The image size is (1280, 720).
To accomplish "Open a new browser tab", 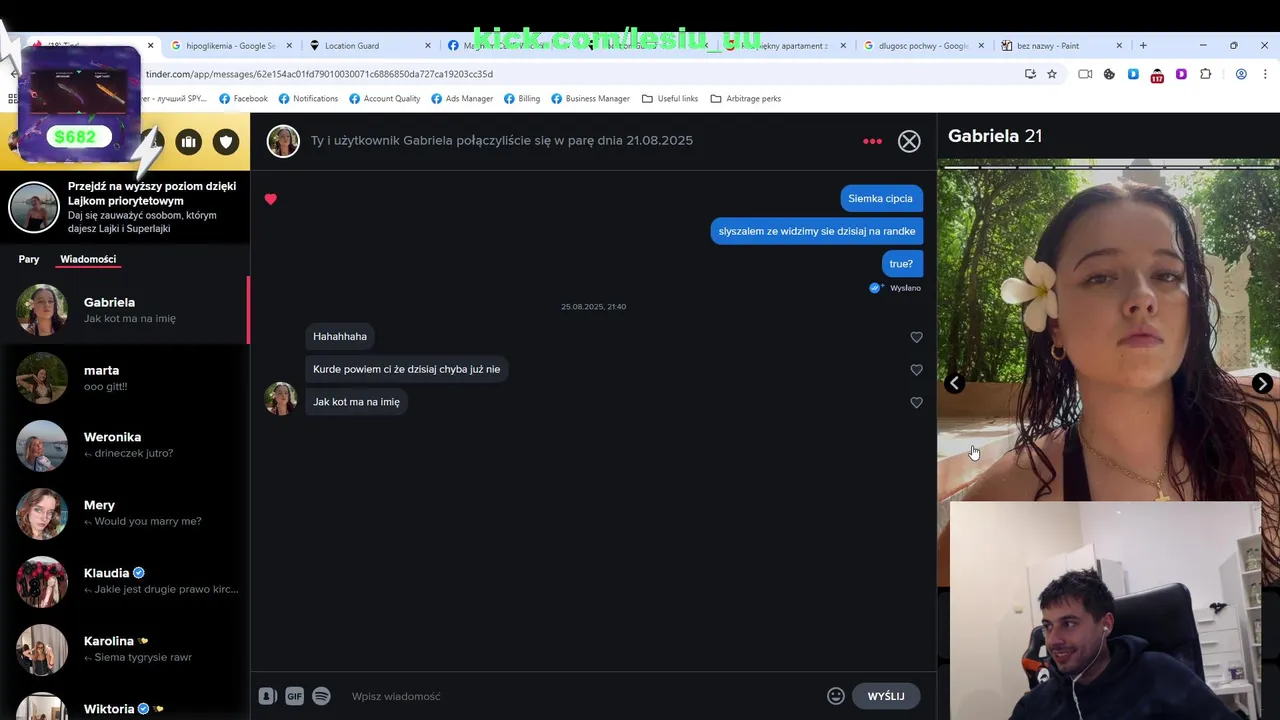I will pyautogui.click(x=1143, y=45).
